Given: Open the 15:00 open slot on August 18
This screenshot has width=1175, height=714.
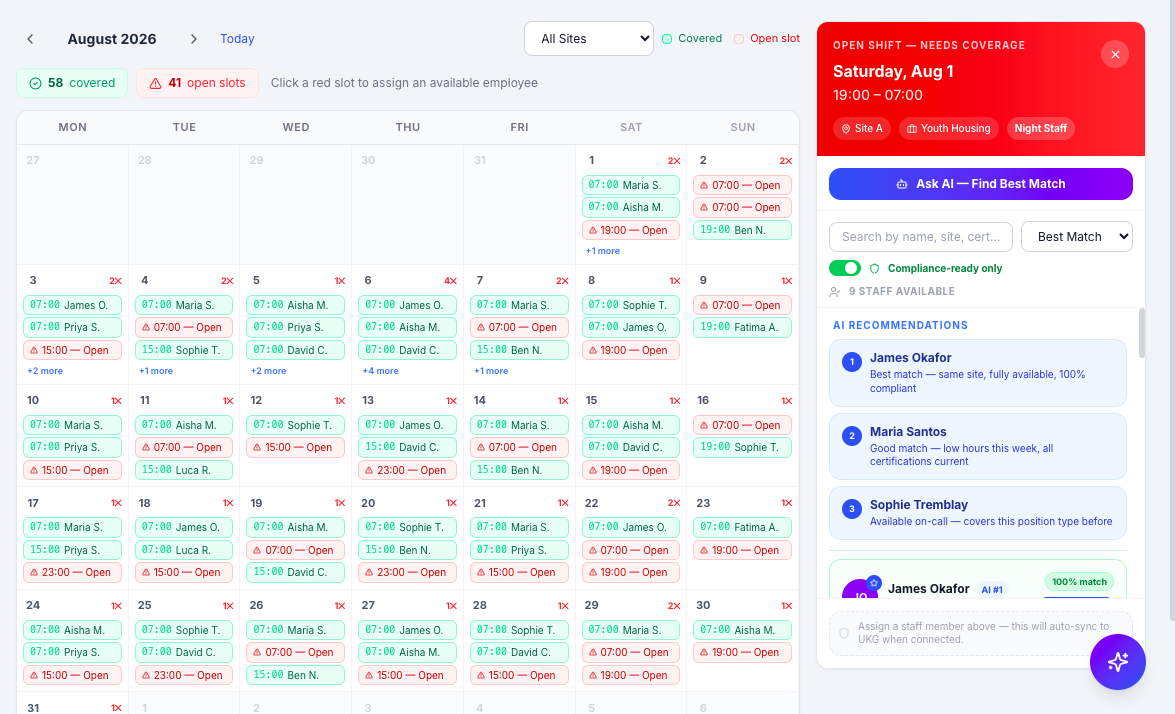Looking at the screenshot, I should point(184,572).
